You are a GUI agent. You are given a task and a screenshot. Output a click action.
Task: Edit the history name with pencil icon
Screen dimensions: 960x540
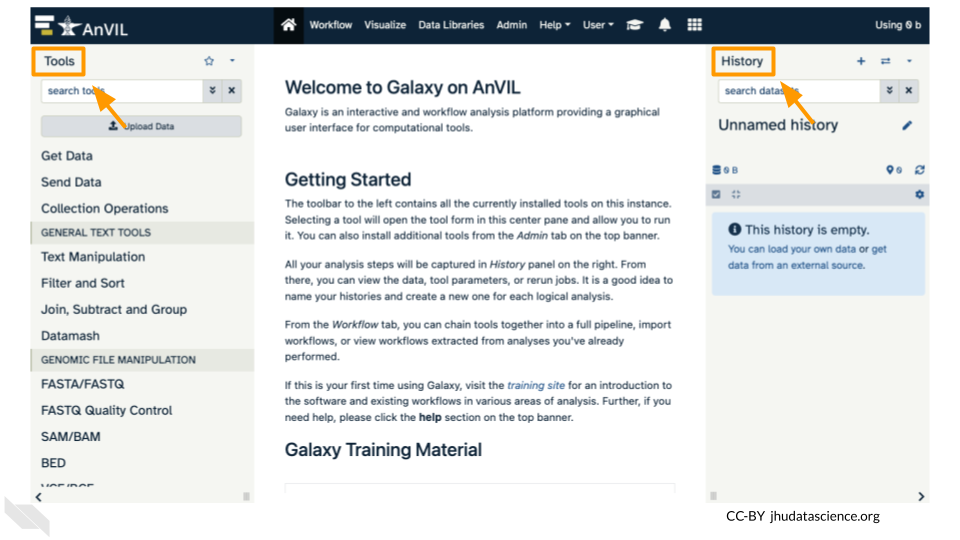(907, 126)
